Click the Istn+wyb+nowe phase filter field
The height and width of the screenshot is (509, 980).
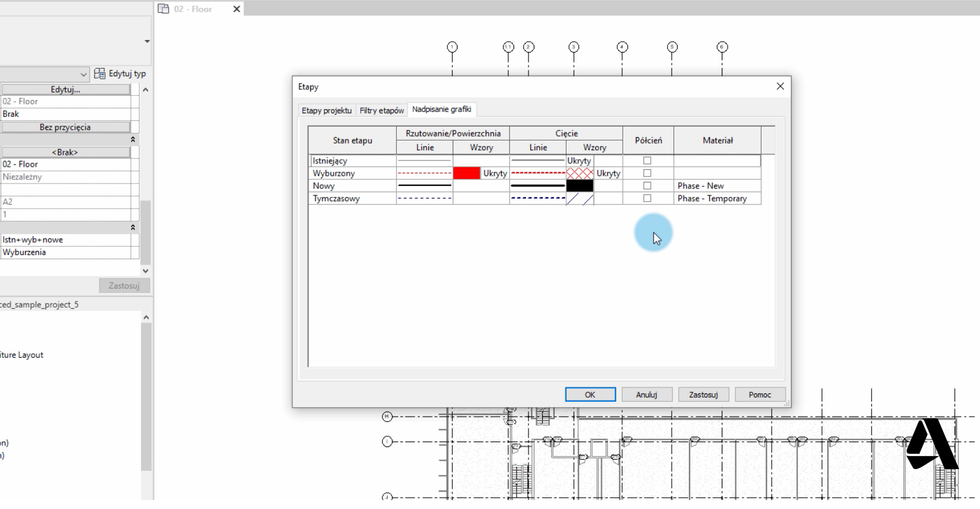[66, 239]
